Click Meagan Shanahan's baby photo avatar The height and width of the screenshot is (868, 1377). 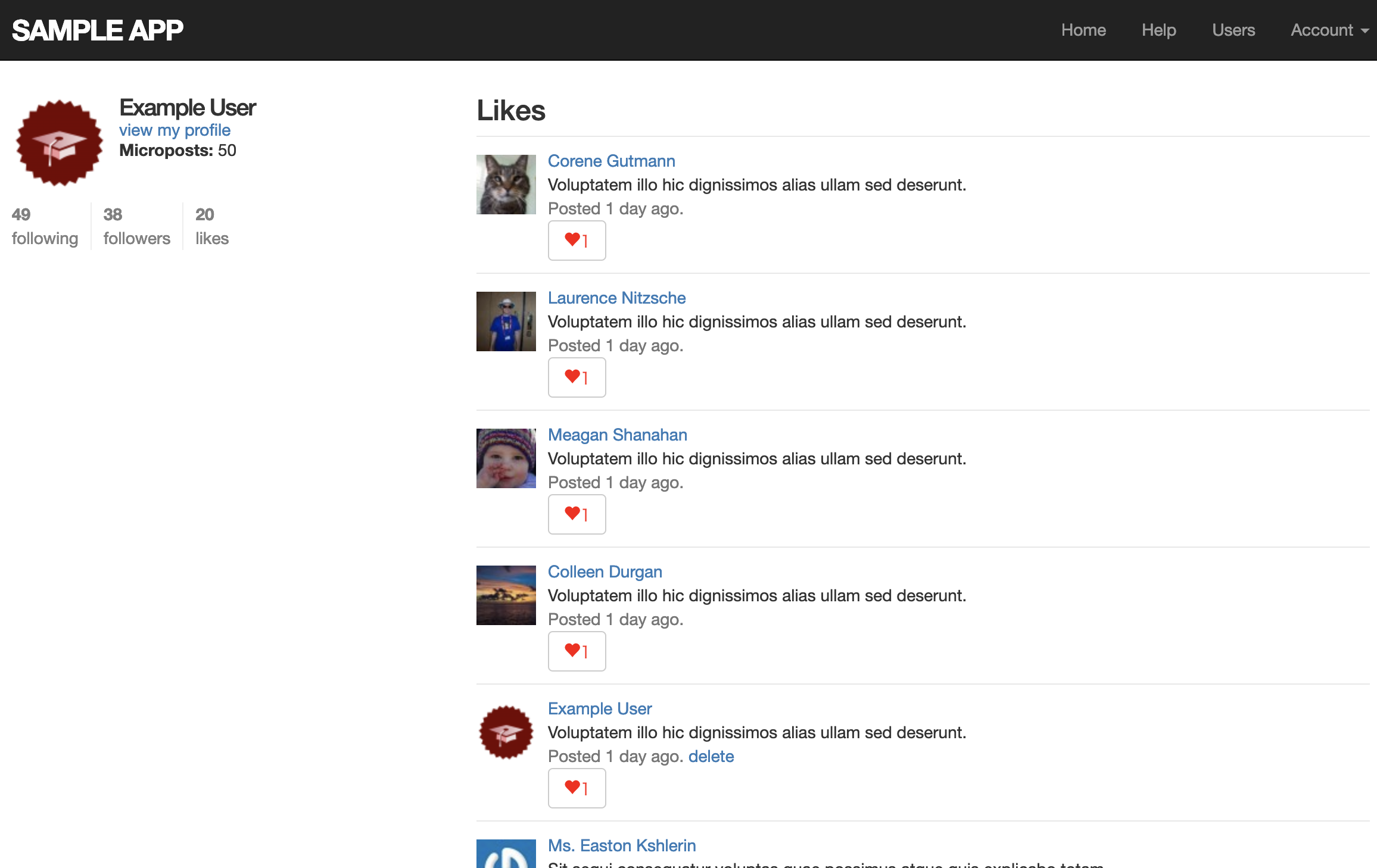click(x=506, y=458)
